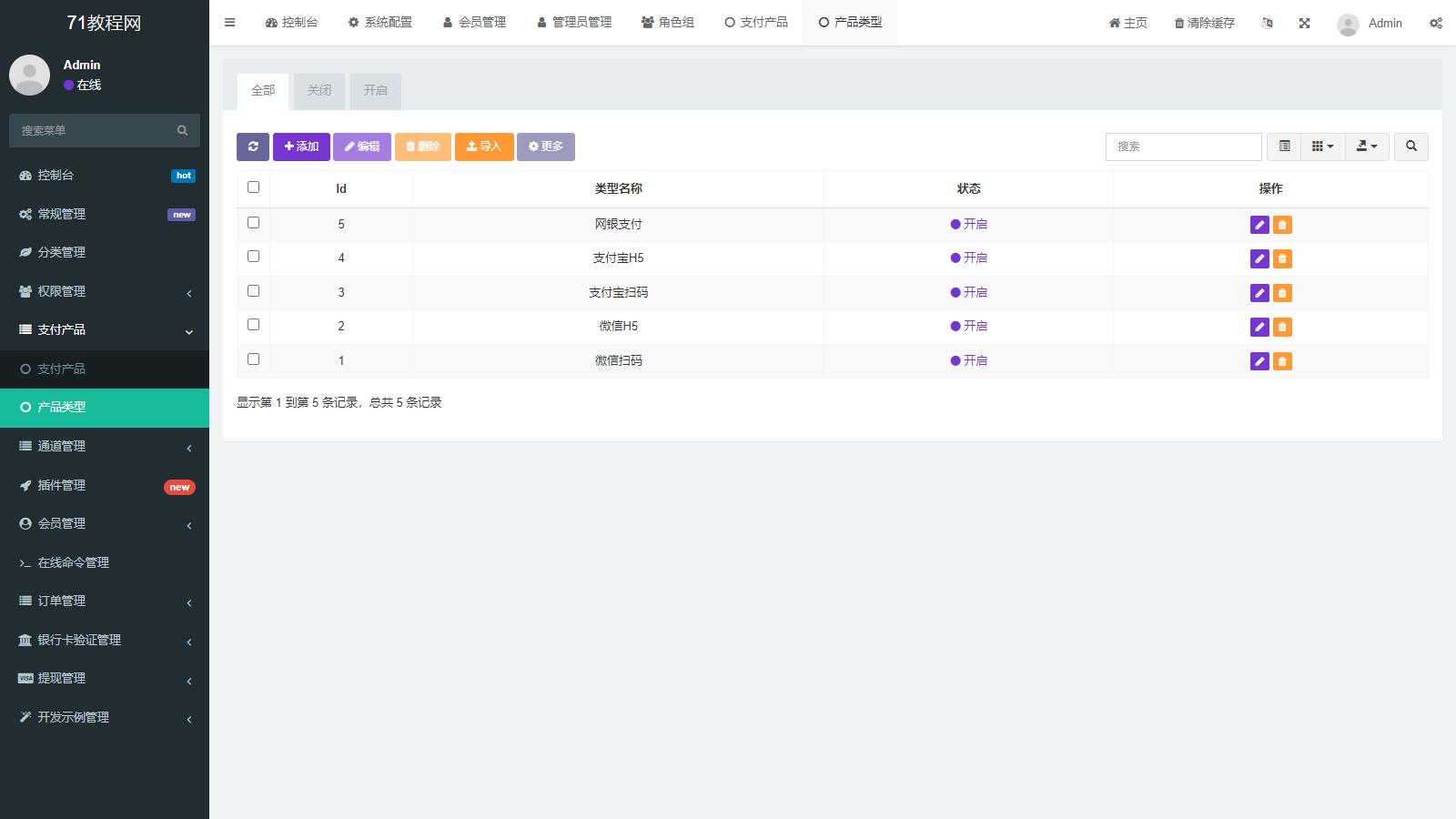Click the fullscreen icon in top bar

point(1304,24)
